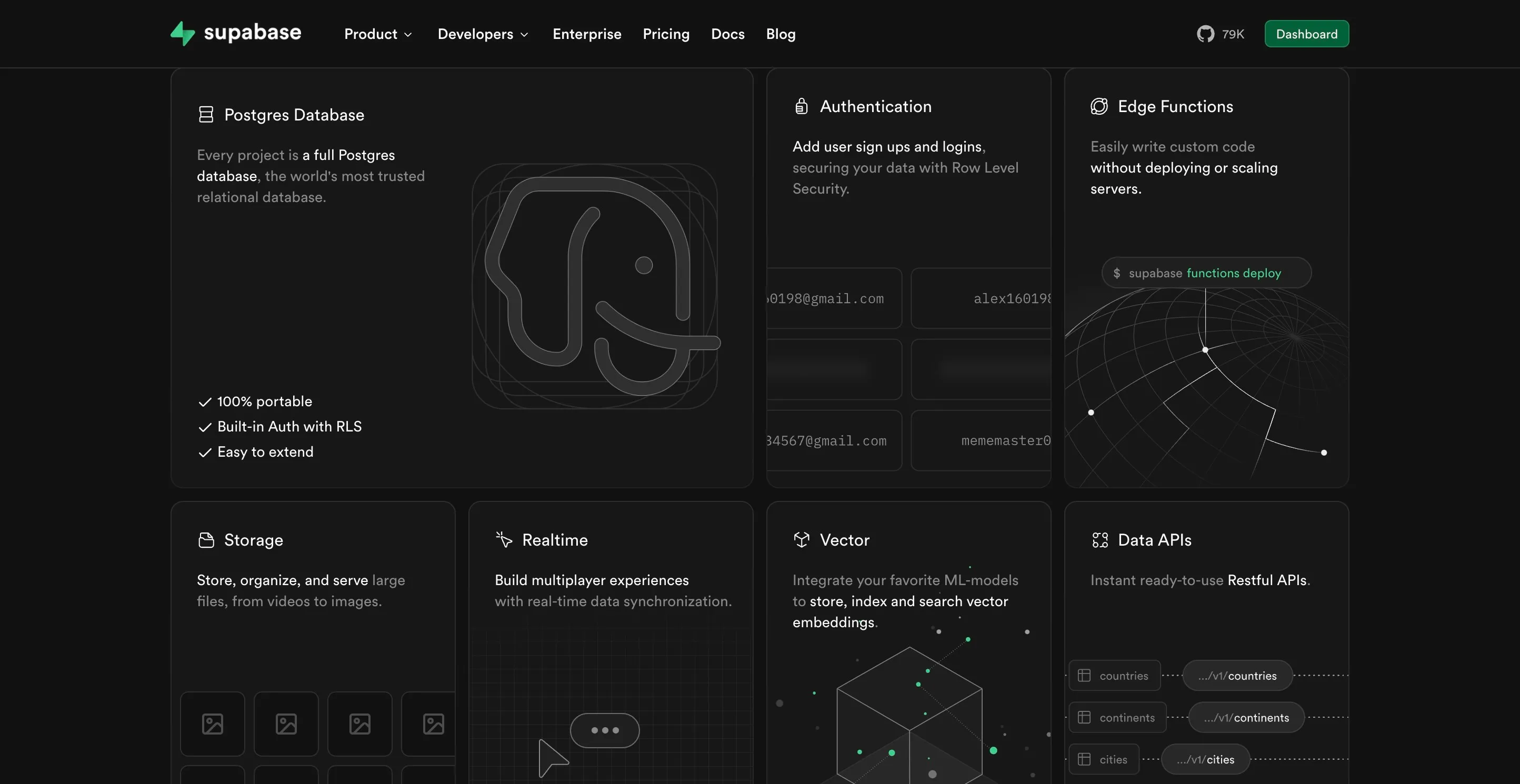Open the Storage card title
The image size is (1520, 784).
coord(254,540)
